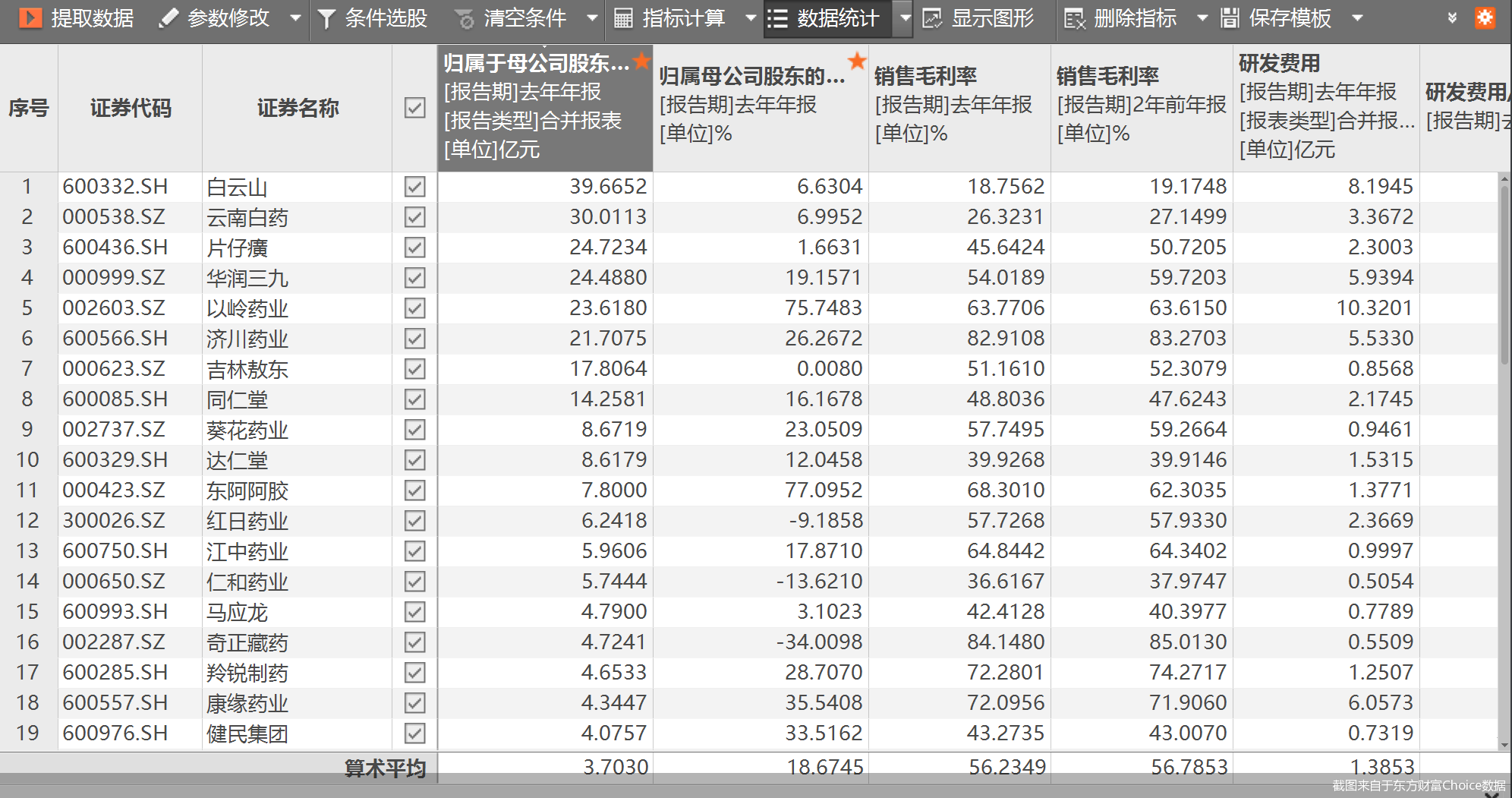This screenshot has width=1512, height=798.
Task: Click the 删除指标 delete icon
Action: [x=1075, y=18]
